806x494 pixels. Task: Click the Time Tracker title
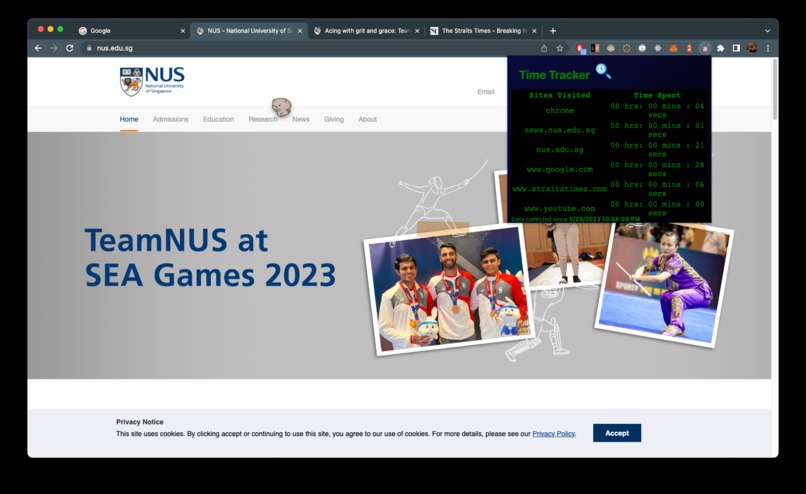point(554,75)
